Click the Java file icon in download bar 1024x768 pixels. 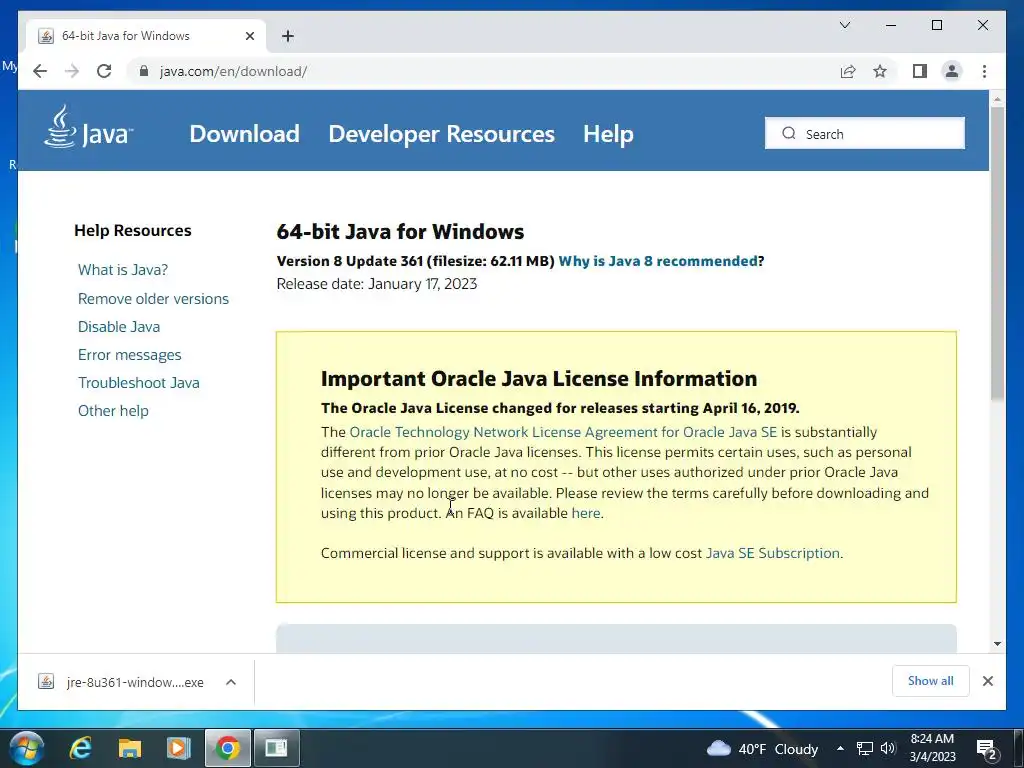pyautogui.click(x=46, y=682)
